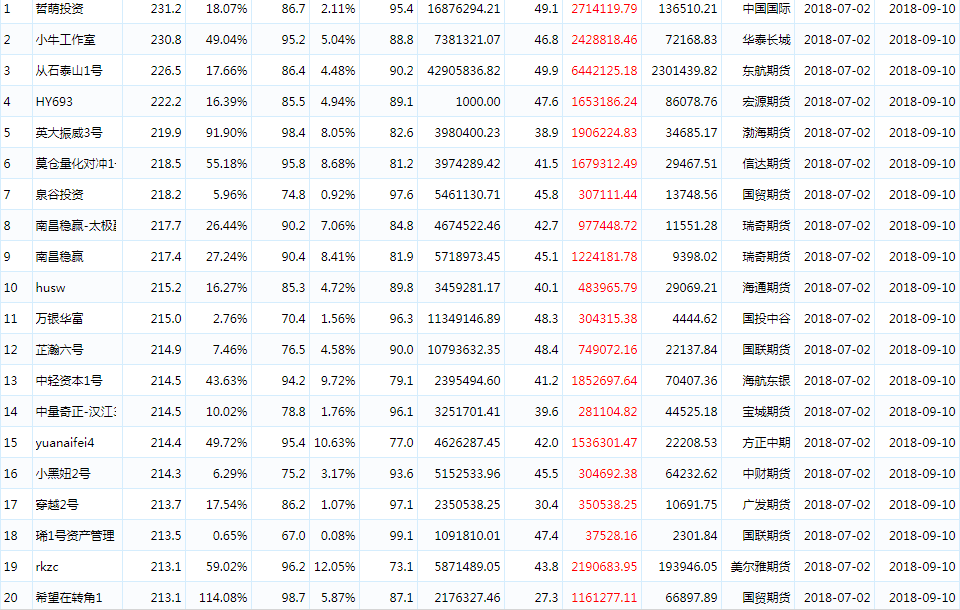Select the score 226.5

[166, 71]
